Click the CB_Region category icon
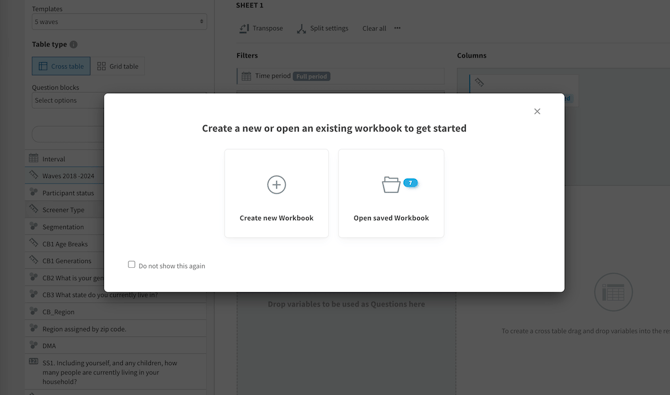Viewport: 670px width, 395px height. (x=33, y=310)
